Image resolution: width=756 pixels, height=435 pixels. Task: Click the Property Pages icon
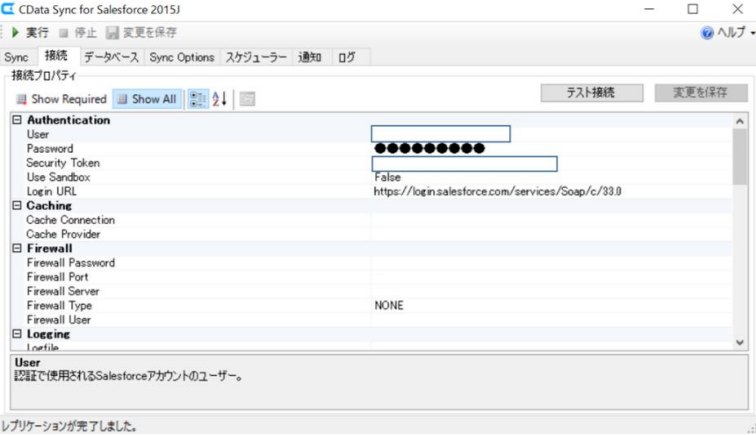pyautogui.click(x=247, y=99)
